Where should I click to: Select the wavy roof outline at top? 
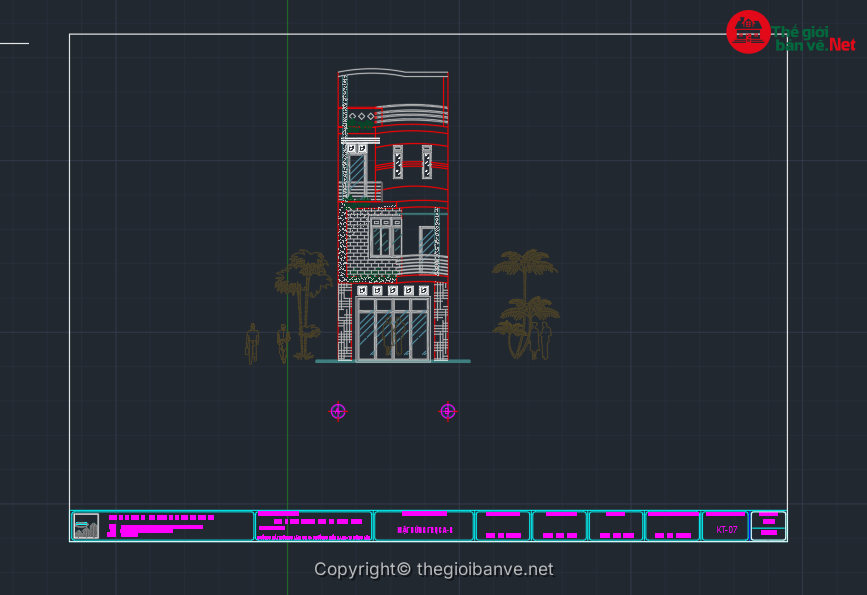coord(392,75)
